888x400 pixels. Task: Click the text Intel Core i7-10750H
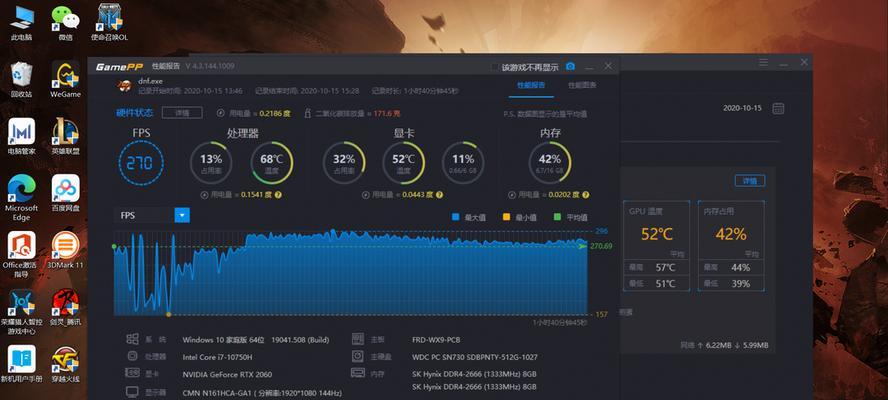[x=217, y=357]
